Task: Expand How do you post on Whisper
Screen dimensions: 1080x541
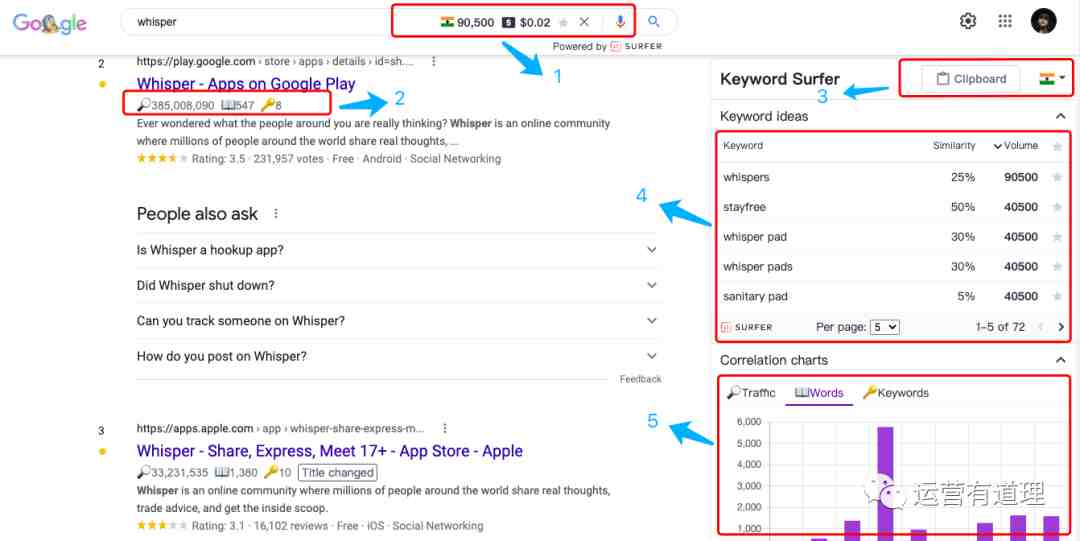Action: pos(399,356)
